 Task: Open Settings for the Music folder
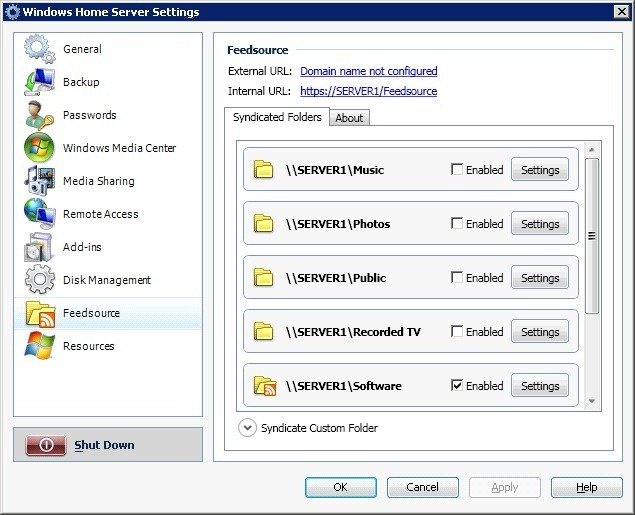(x=540, y=170)
